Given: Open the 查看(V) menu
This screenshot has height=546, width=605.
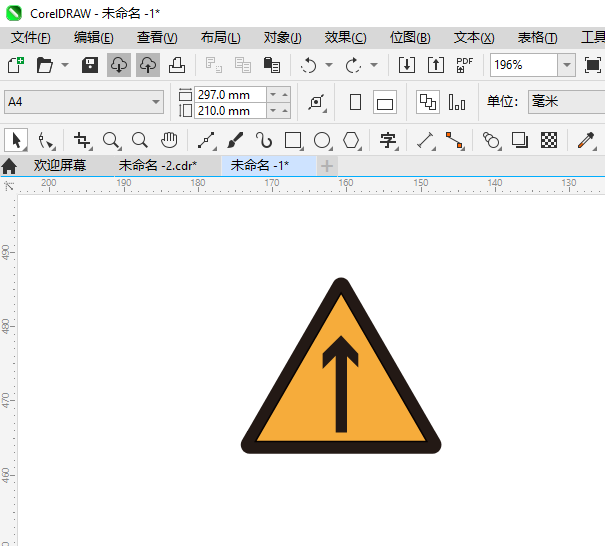Looking at the screenshot, I should point(157,38).
